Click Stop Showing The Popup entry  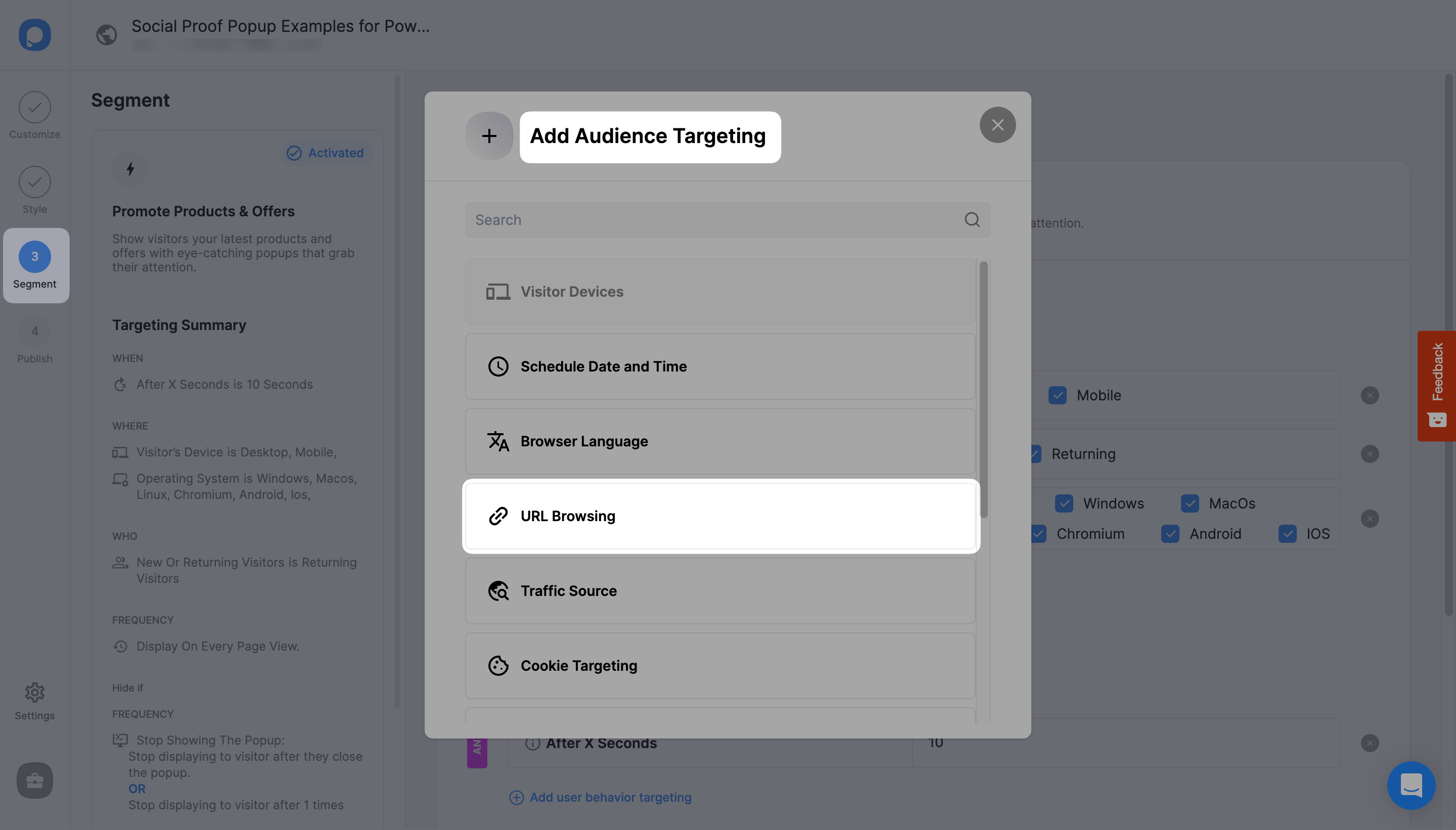tap(210, 740)
